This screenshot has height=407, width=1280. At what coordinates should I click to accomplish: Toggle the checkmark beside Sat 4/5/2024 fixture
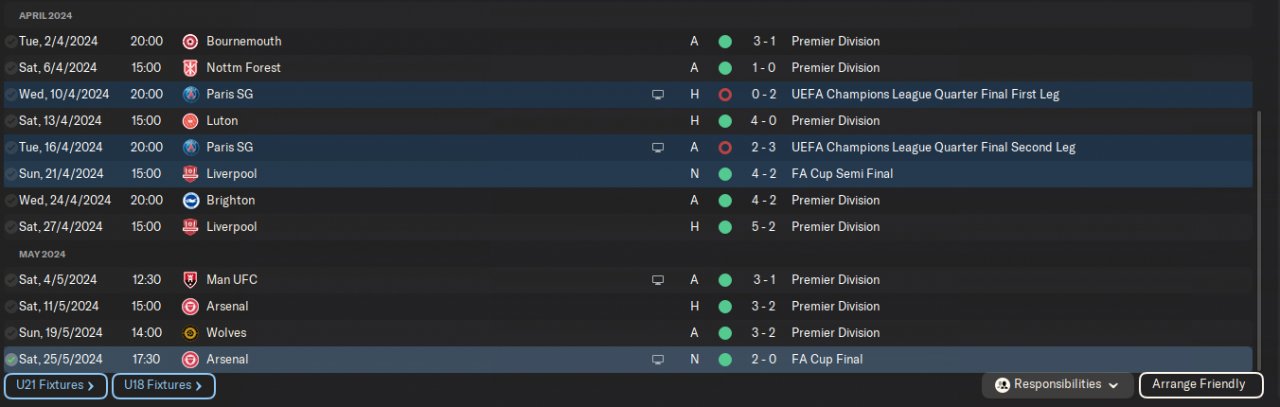pyautogui.click(x=11, y=280)
